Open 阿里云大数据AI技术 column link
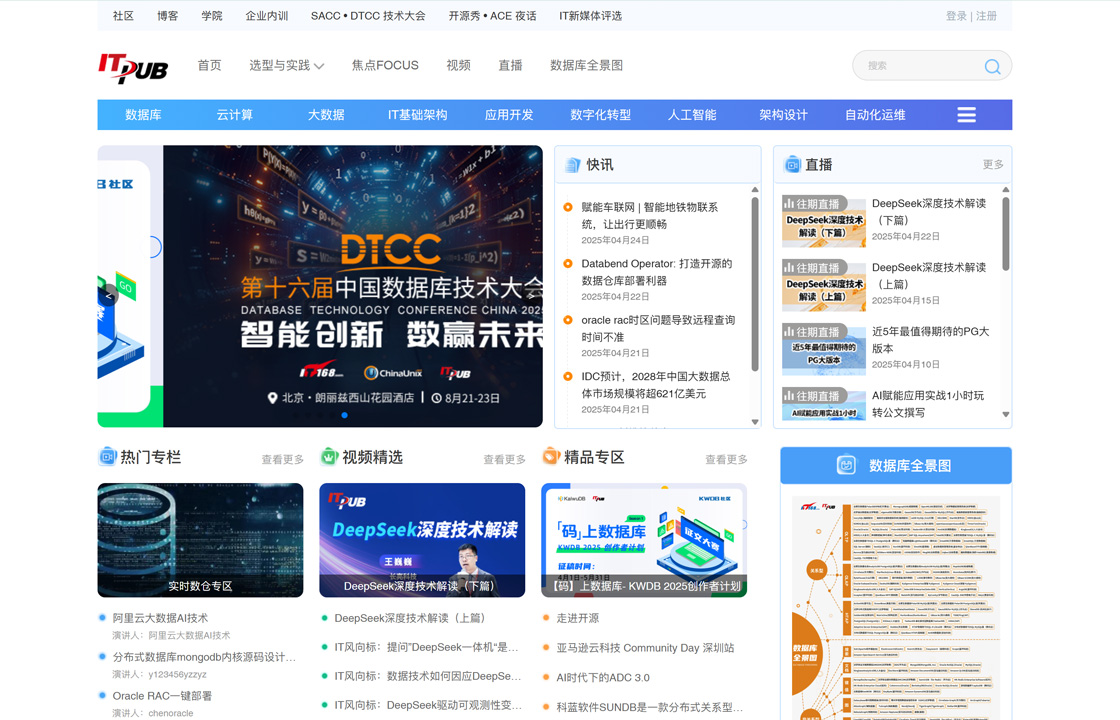Image resolution: width=1120 pixels, height=720 pixels. (160, 618)
